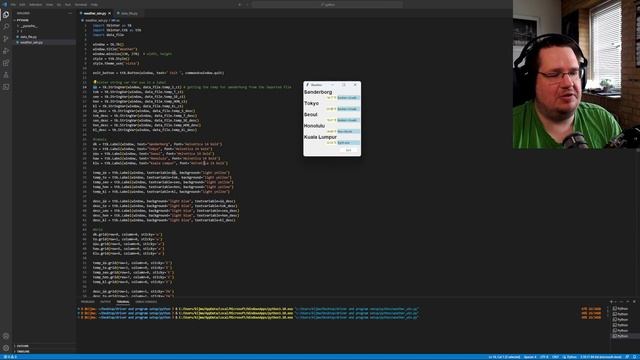The height and width of the screenshot is (360, 640).
Task: Switch to the data_file.py editor tab
Action: tap(128, 13)
